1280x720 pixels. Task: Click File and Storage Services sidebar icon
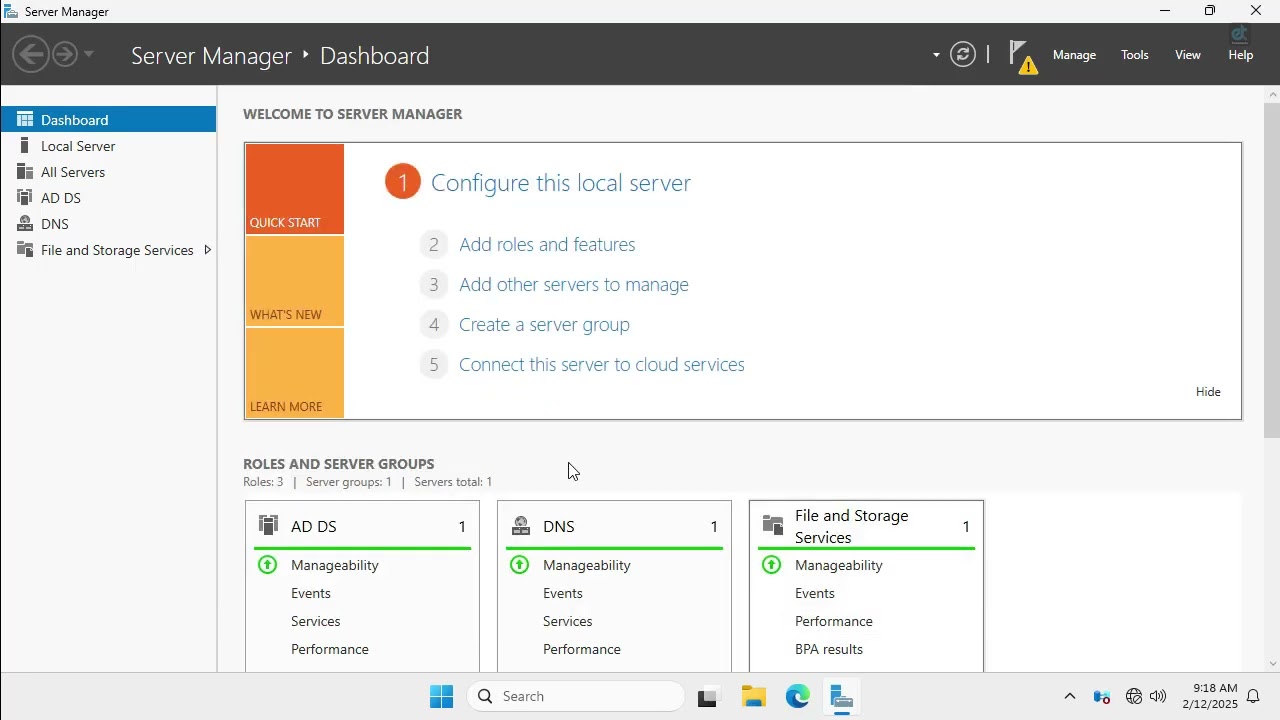click(x=25, y=249)
